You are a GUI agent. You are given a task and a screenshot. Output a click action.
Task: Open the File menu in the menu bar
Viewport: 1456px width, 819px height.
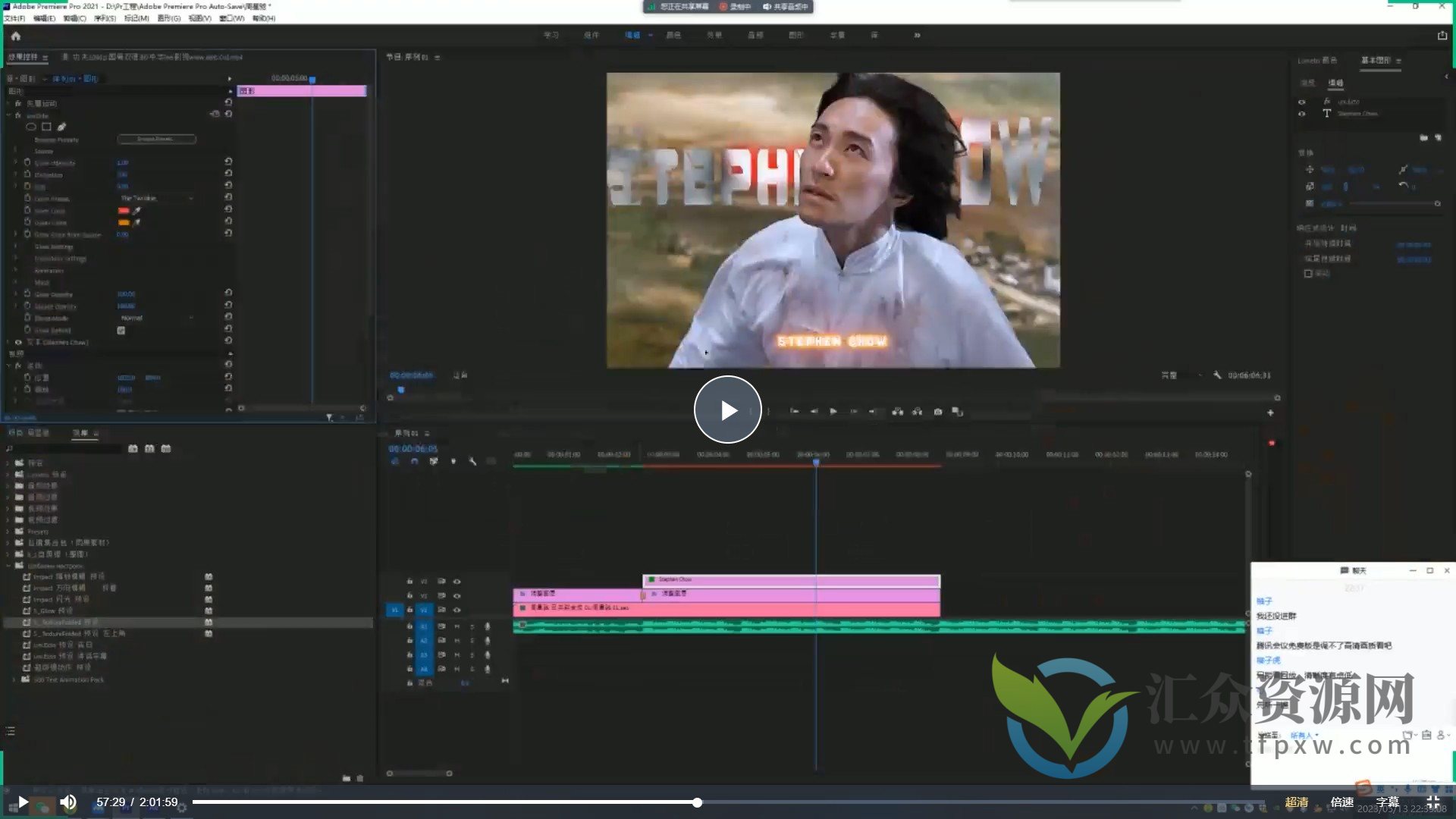(x=14, y=18)
